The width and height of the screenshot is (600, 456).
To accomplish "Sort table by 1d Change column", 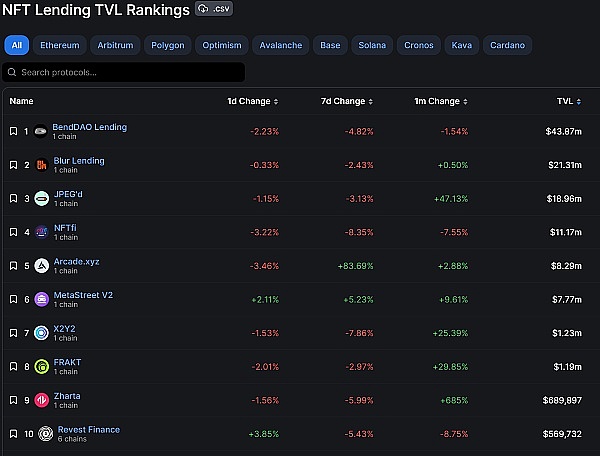I will coord(252,101).
